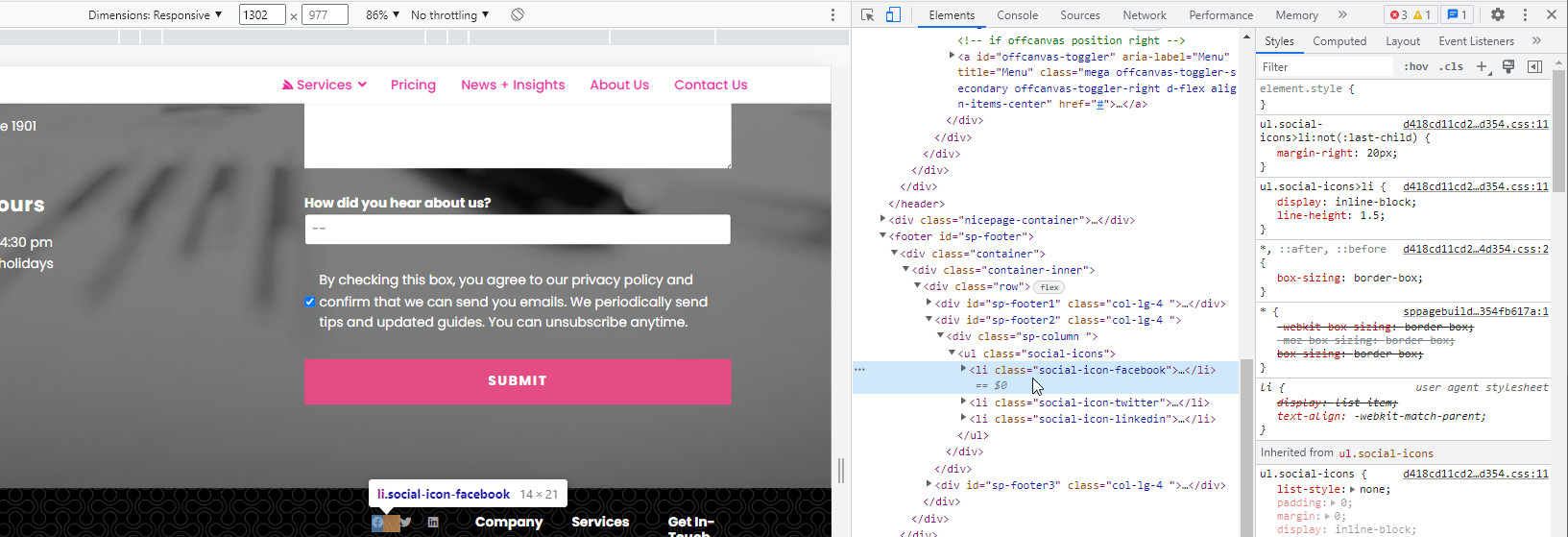This screenshot has width=1568, height=537.
Task: Open DevTools settings gear
Action: 1497,14
